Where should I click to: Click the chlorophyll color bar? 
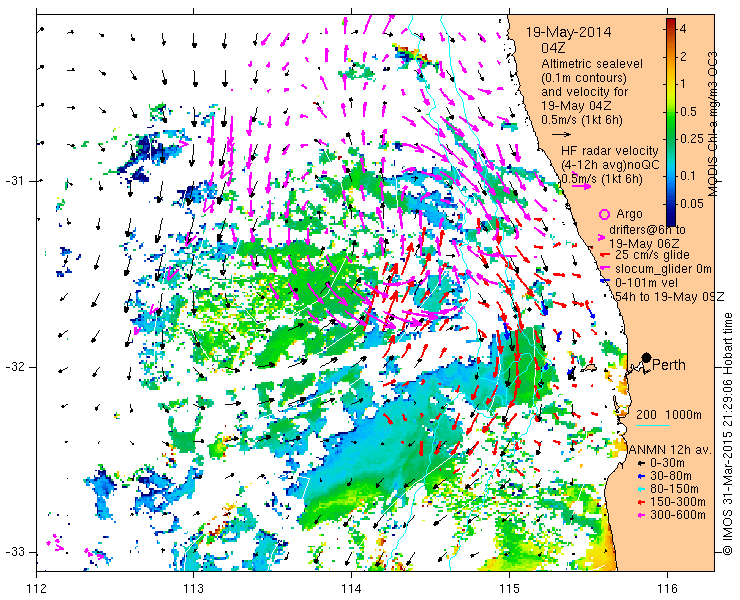pos(671,122)
